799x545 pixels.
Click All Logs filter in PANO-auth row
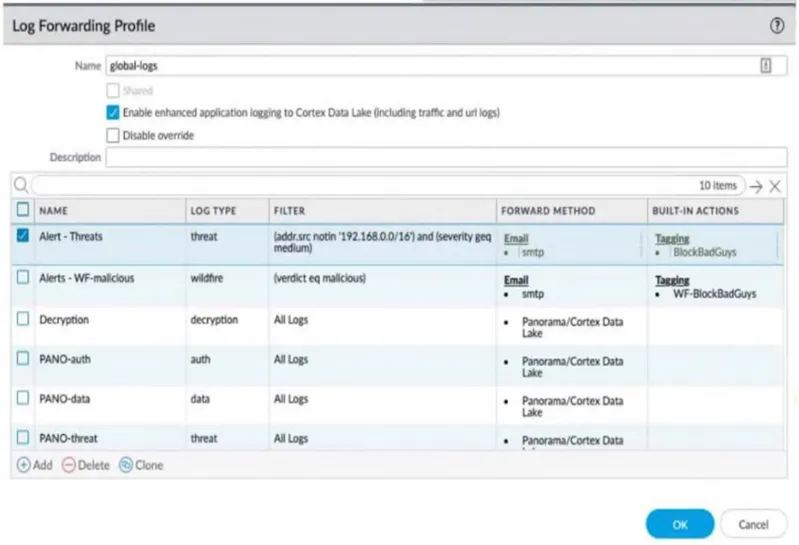tap(290, 359)
